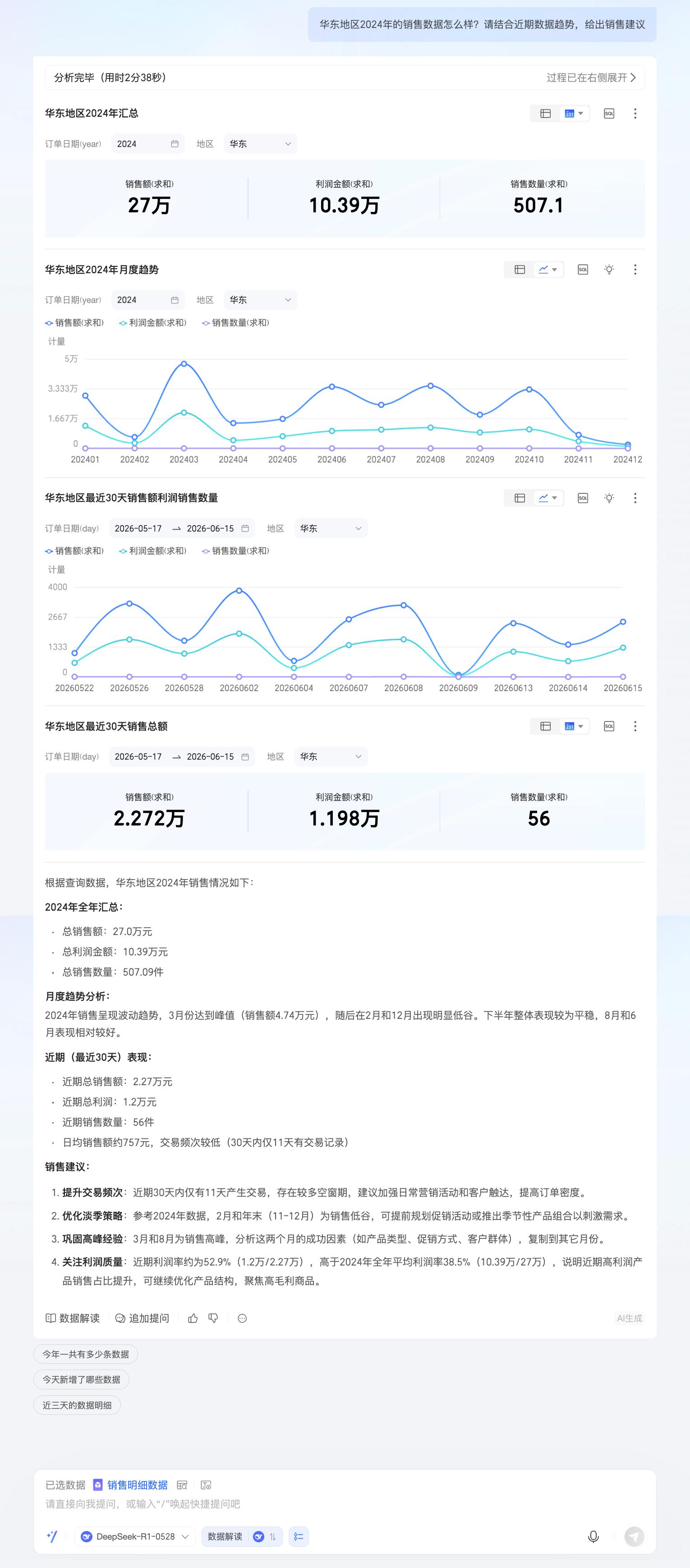
Task: Dislike the answer with thumbs down
Action: [213, 1318]
